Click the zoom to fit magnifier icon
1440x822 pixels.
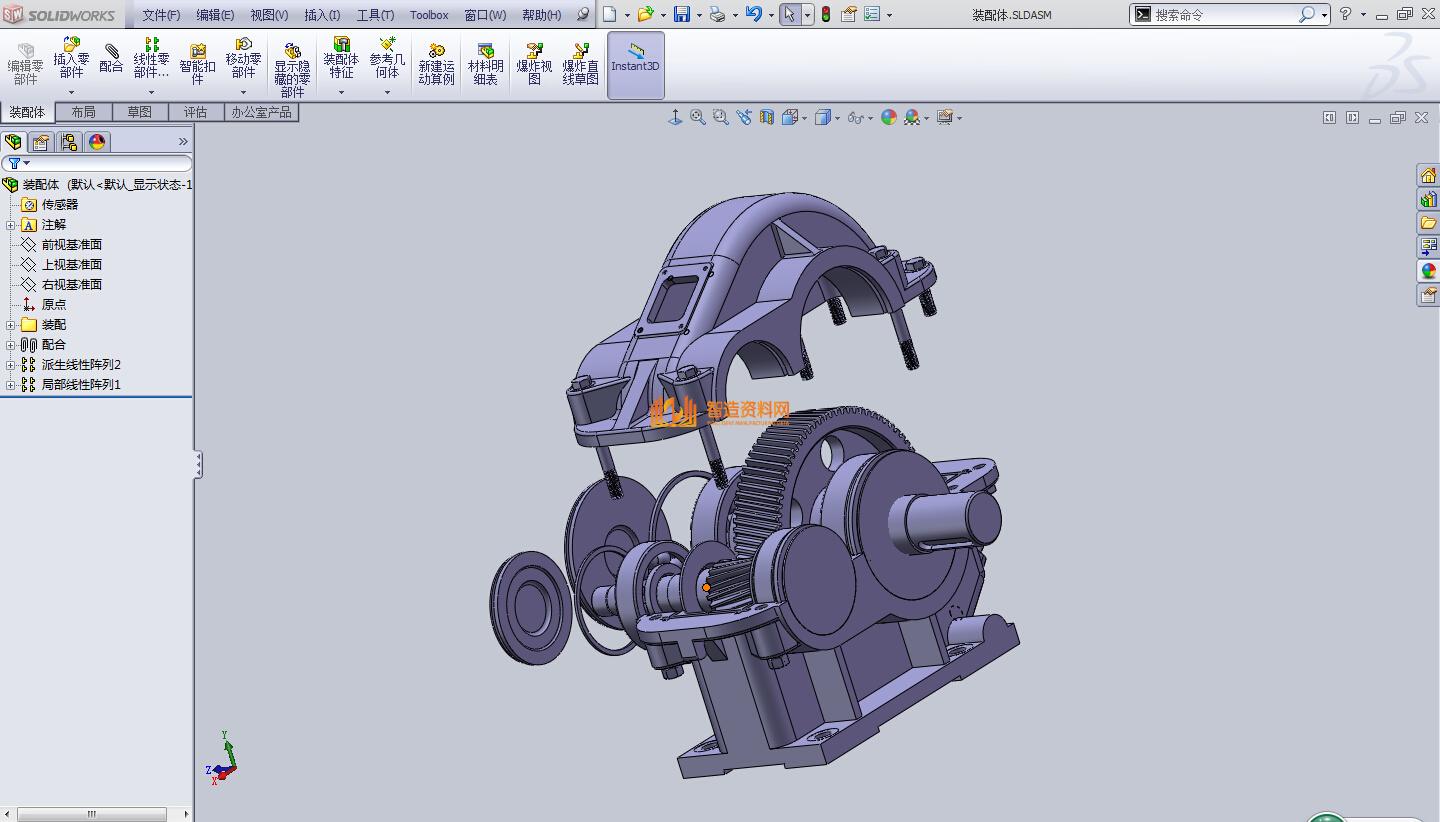698,118
